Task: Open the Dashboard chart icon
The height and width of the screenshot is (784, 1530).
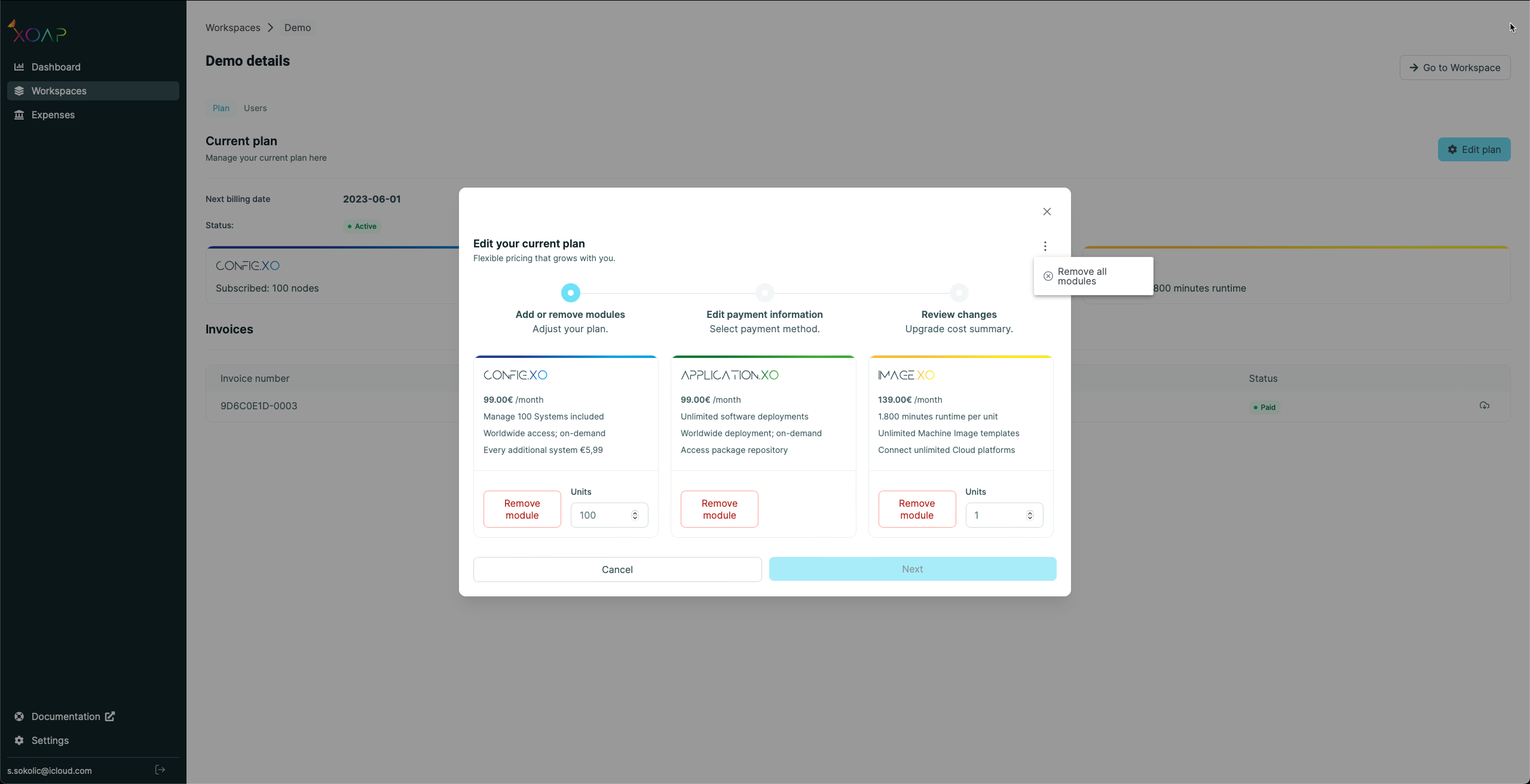Action: tap(19, 67)
